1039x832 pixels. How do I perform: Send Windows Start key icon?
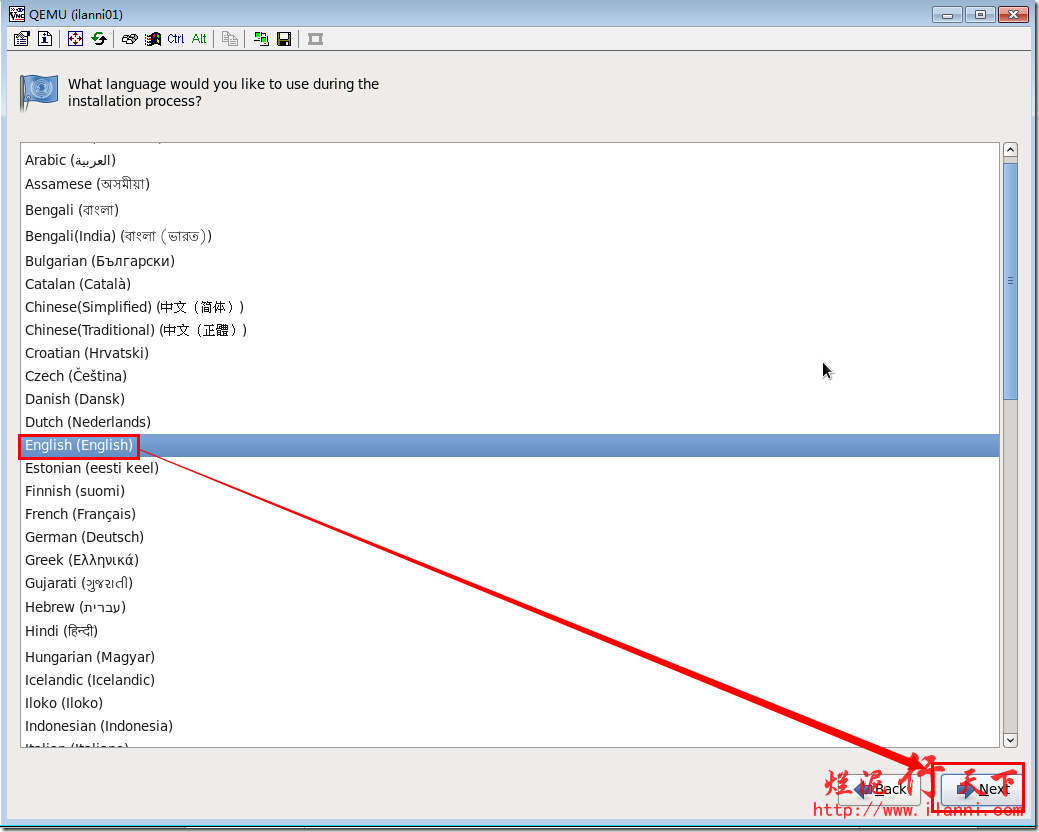(153, 39)
